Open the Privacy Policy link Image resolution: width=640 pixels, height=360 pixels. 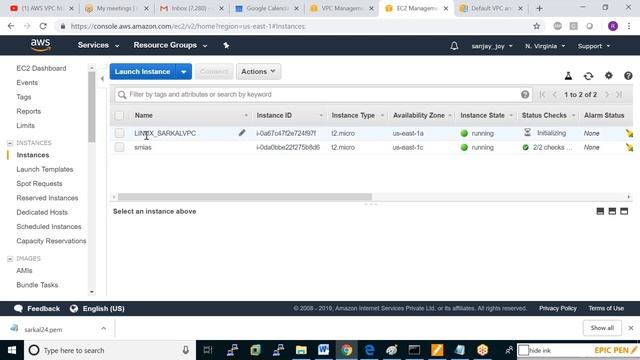[558, 308]
